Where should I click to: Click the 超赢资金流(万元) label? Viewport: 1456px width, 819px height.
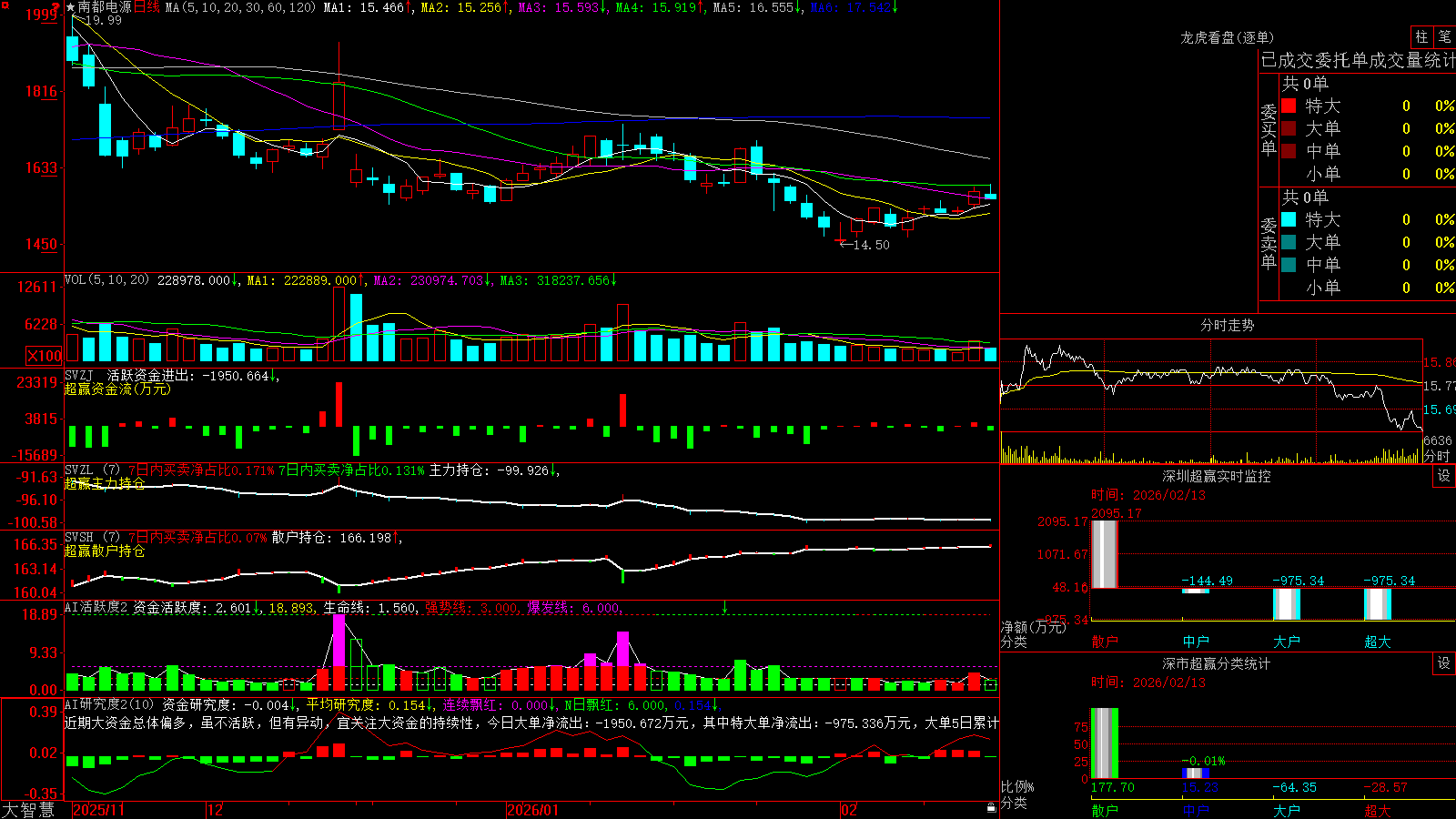tap(117, 389)
